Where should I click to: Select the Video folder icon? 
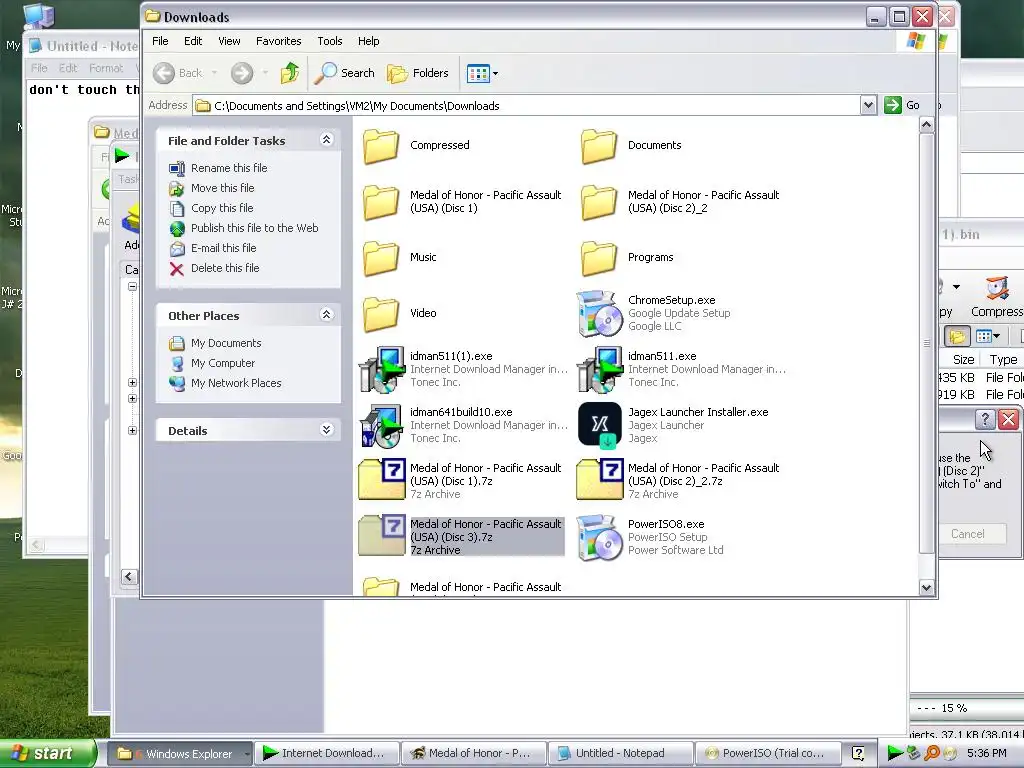(381, 313)
